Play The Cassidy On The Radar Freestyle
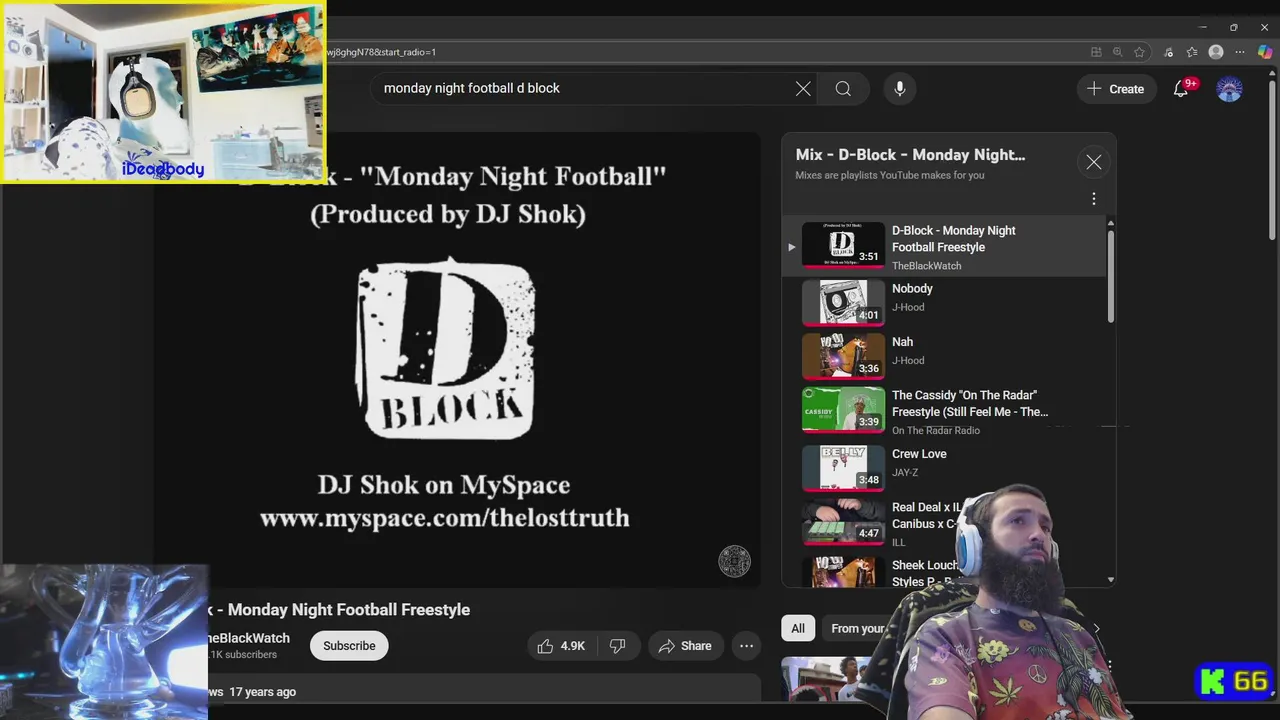 [x=944, y=411]
